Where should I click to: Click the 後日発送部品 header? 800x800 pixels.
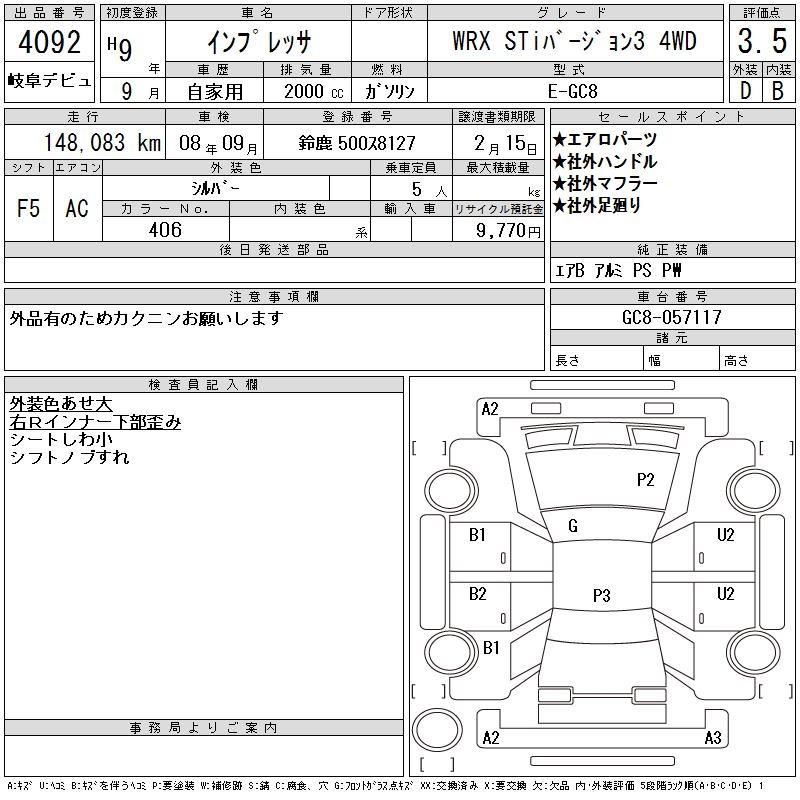tap(274, 249)
